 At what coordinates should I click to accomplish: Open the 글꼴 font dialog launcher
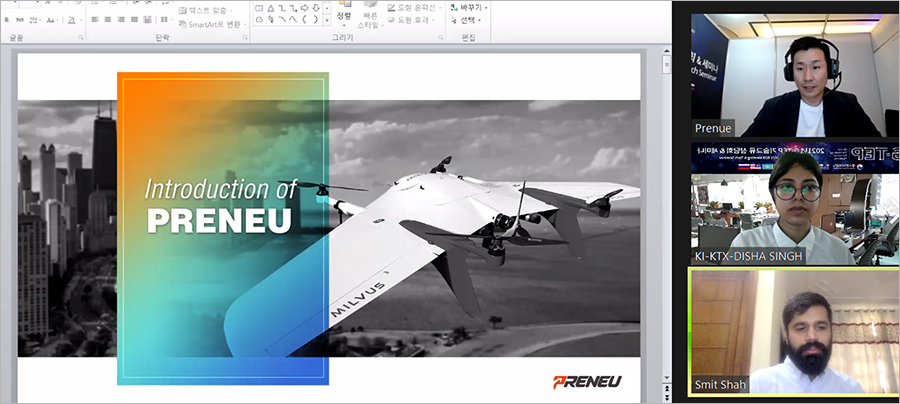(x=79, y=39)
